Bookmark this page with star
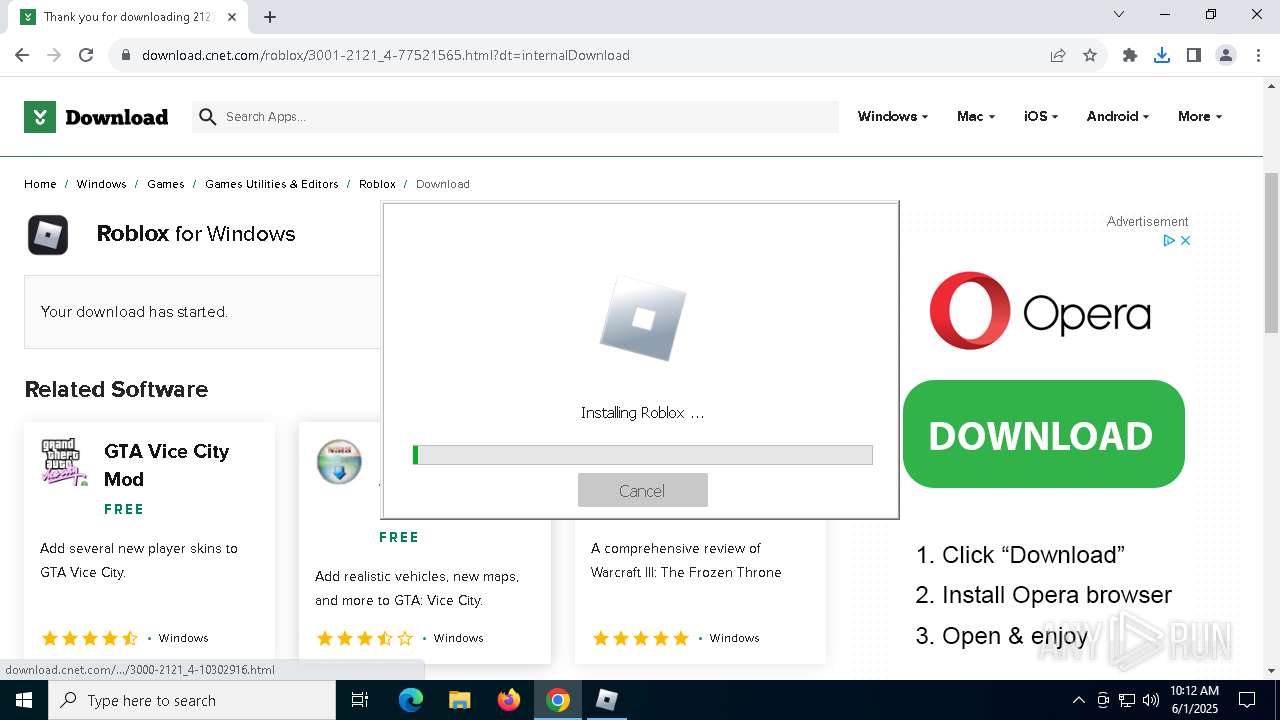The width and height of the screenshot is (1280, 720). 1090,55
